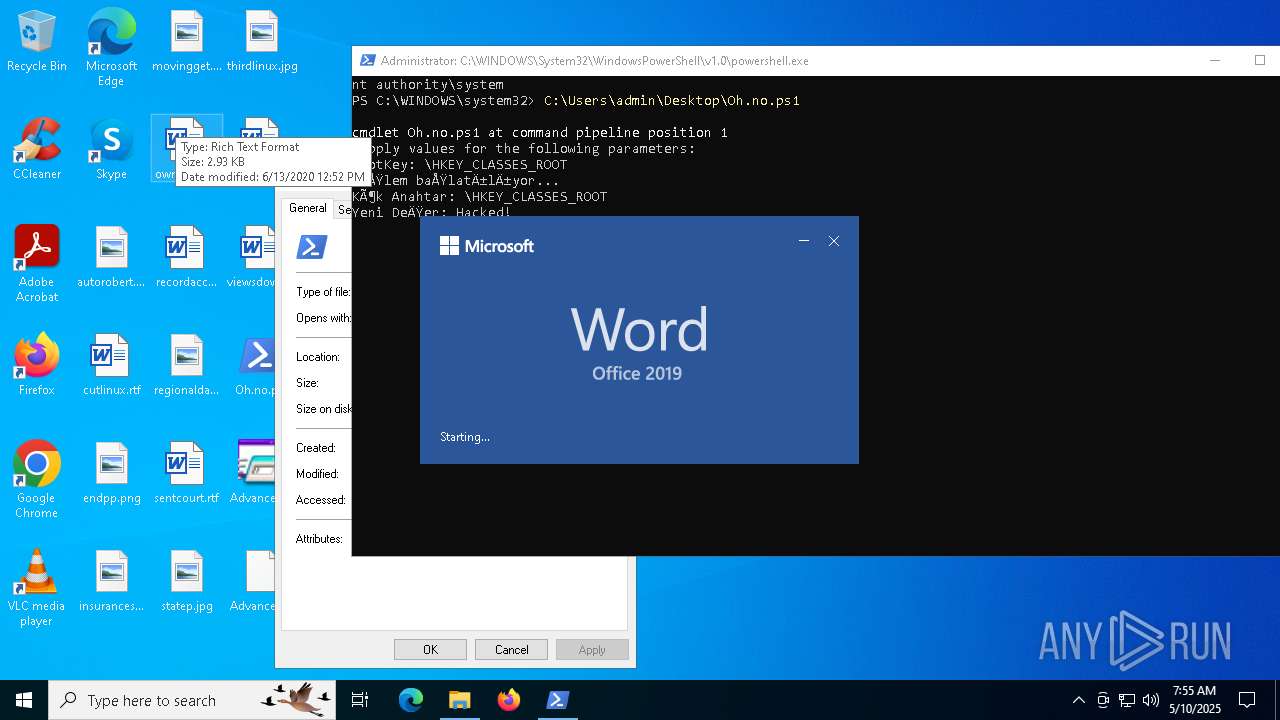
Task: Maximize the PowerShell window
Action: [x=1260, y=60]
